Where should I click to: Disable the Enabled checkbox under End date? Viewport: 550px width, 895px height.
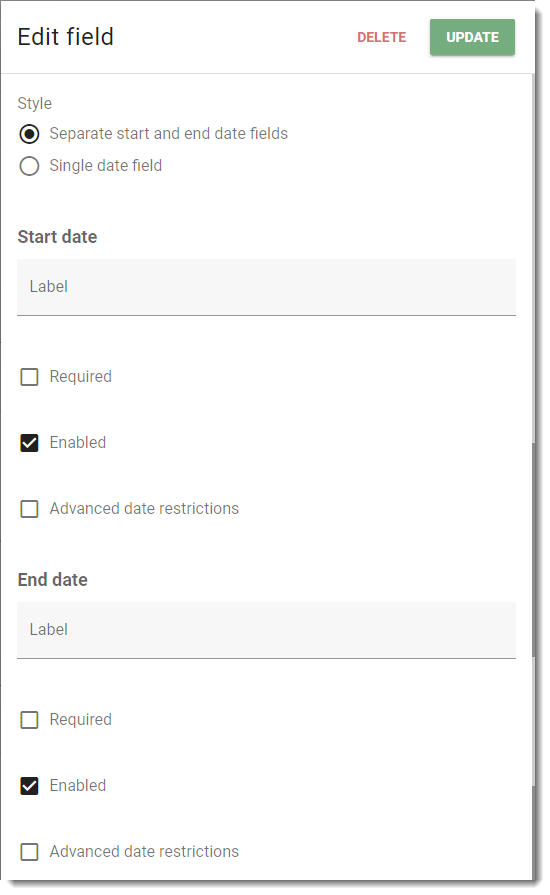29,786
